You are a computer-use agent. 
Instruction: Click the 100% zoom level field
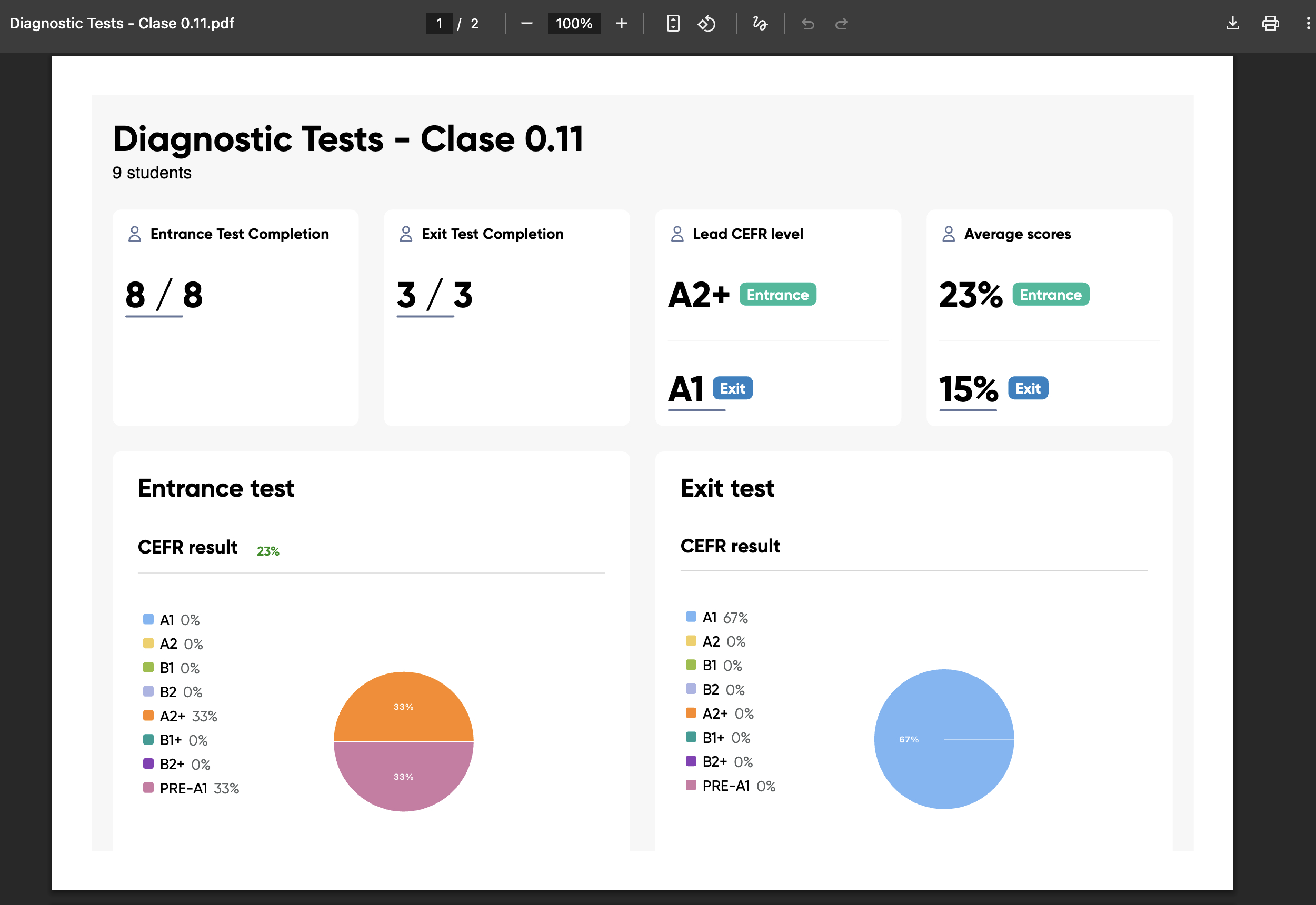pos(573,23)
